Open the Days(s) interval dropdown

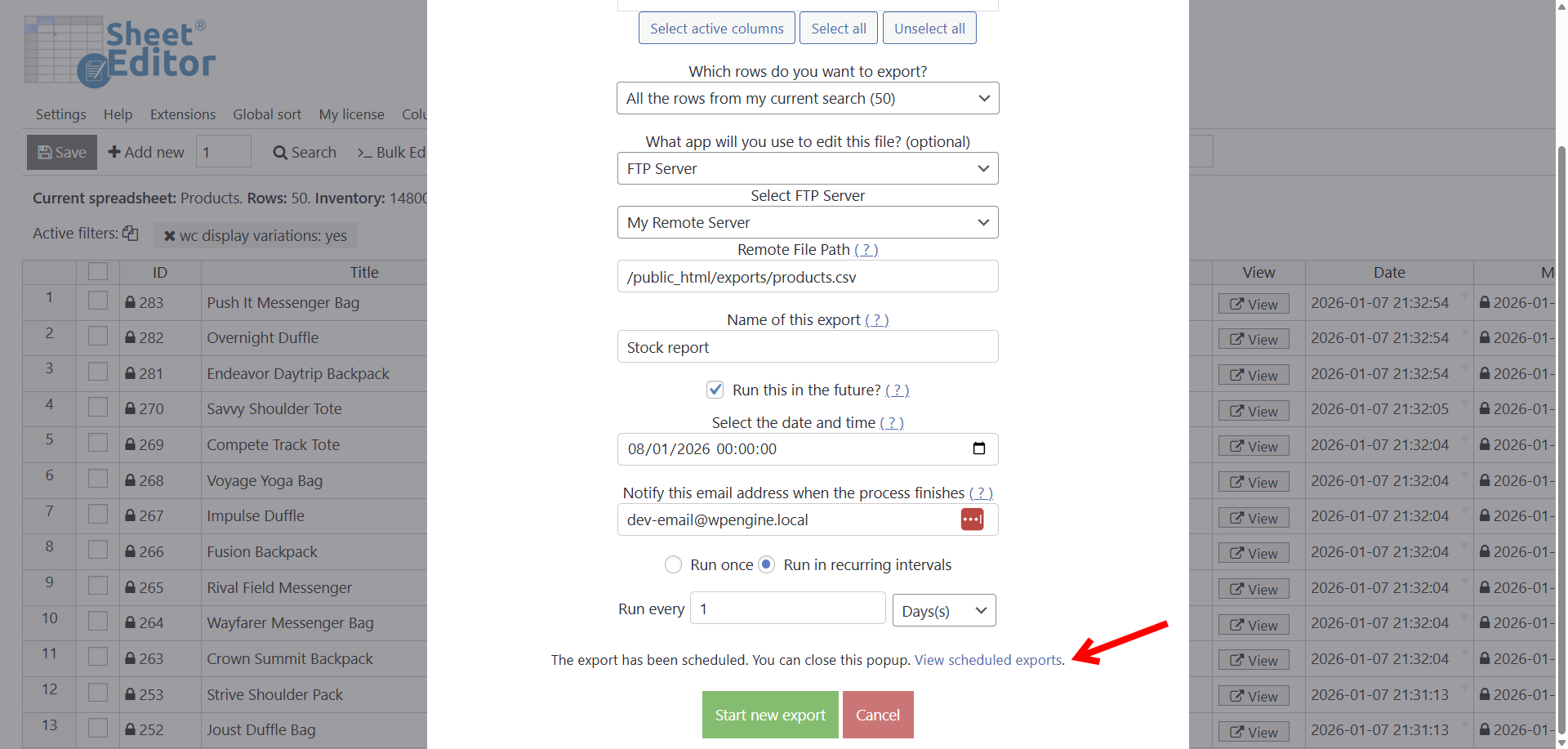coord(943,611)
